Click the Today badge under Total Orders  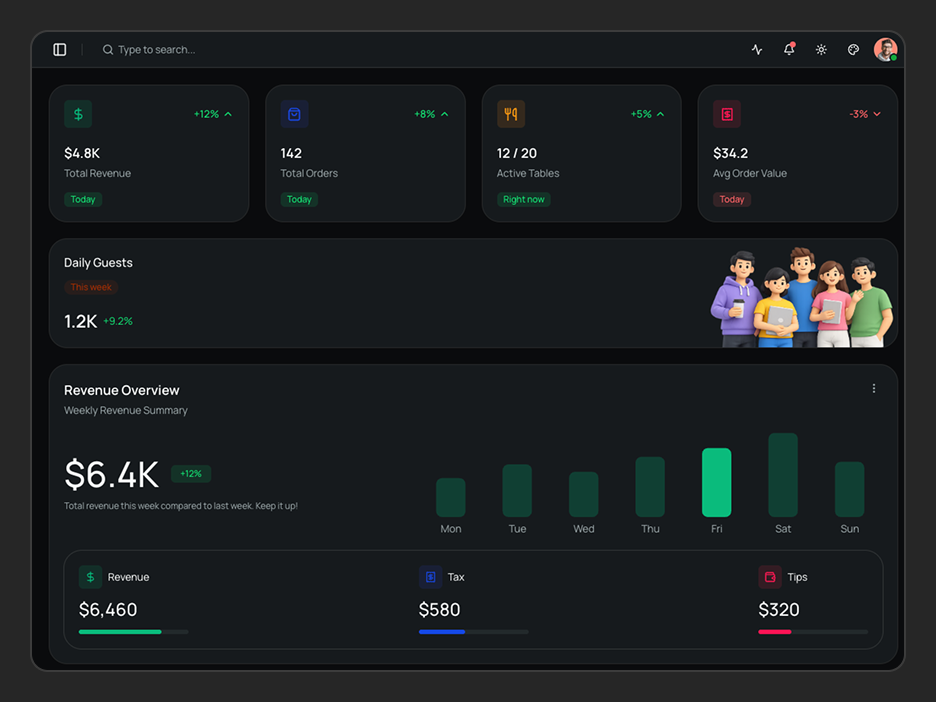(x=299, y=199)
